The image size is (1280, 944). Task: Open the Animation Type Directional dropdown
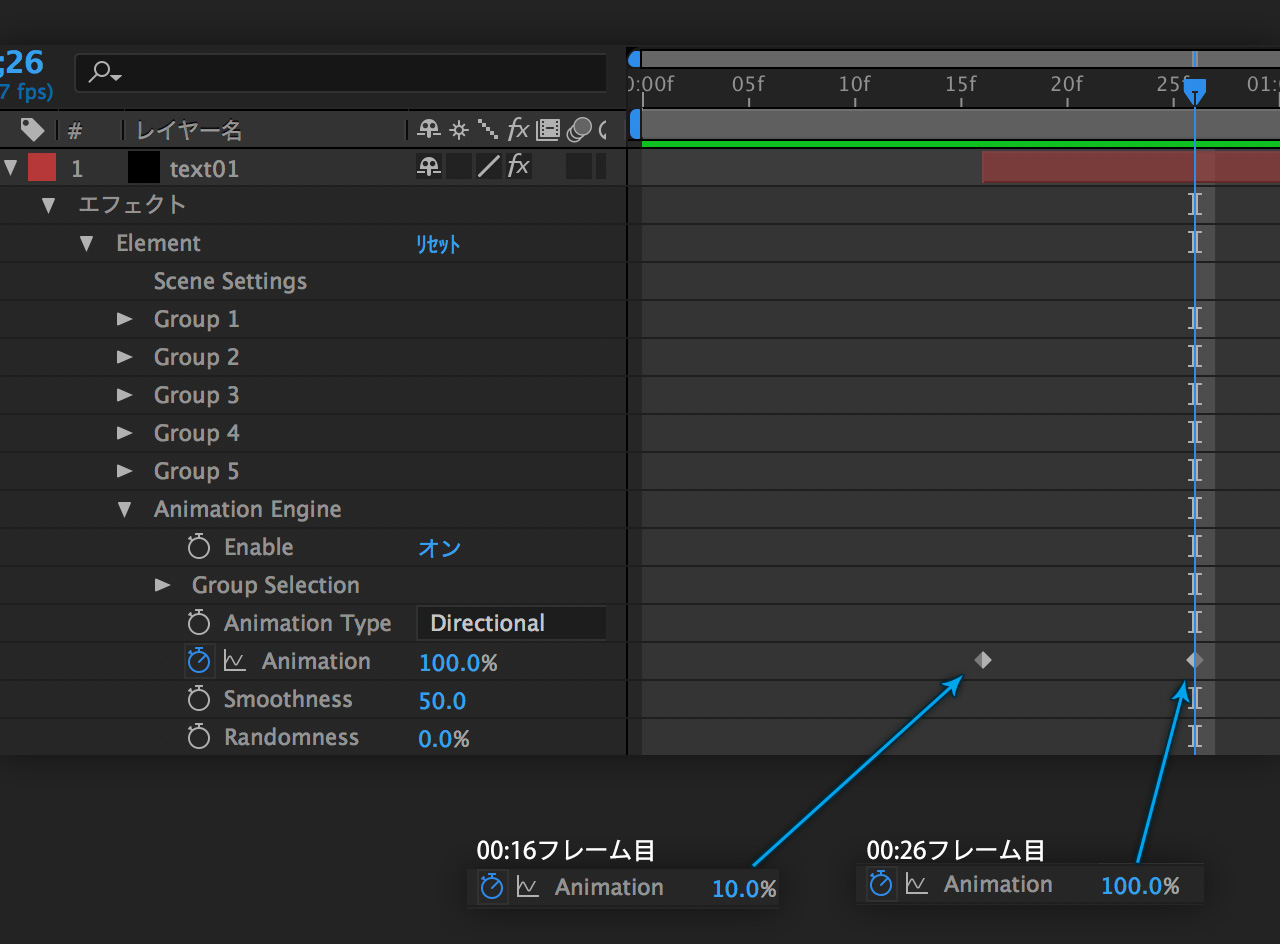pyautogui.click(x=511, y=623)
